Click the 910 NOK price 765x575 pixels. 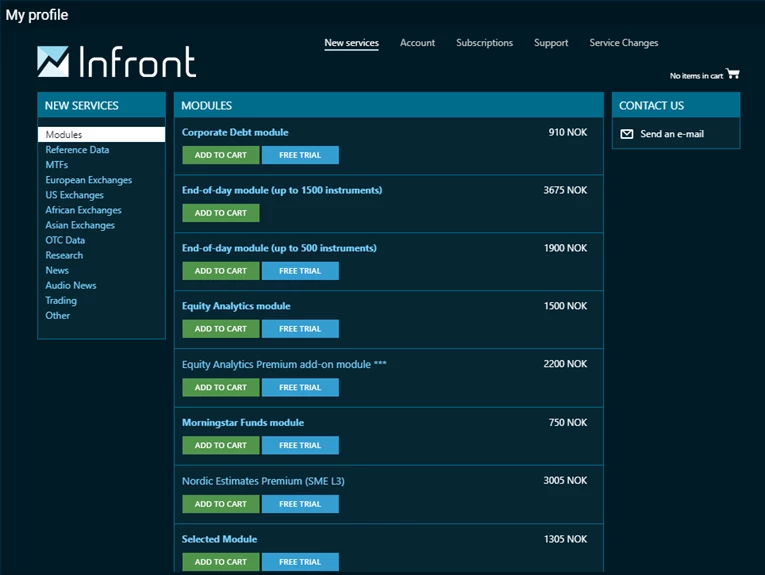tap(568, 133)
